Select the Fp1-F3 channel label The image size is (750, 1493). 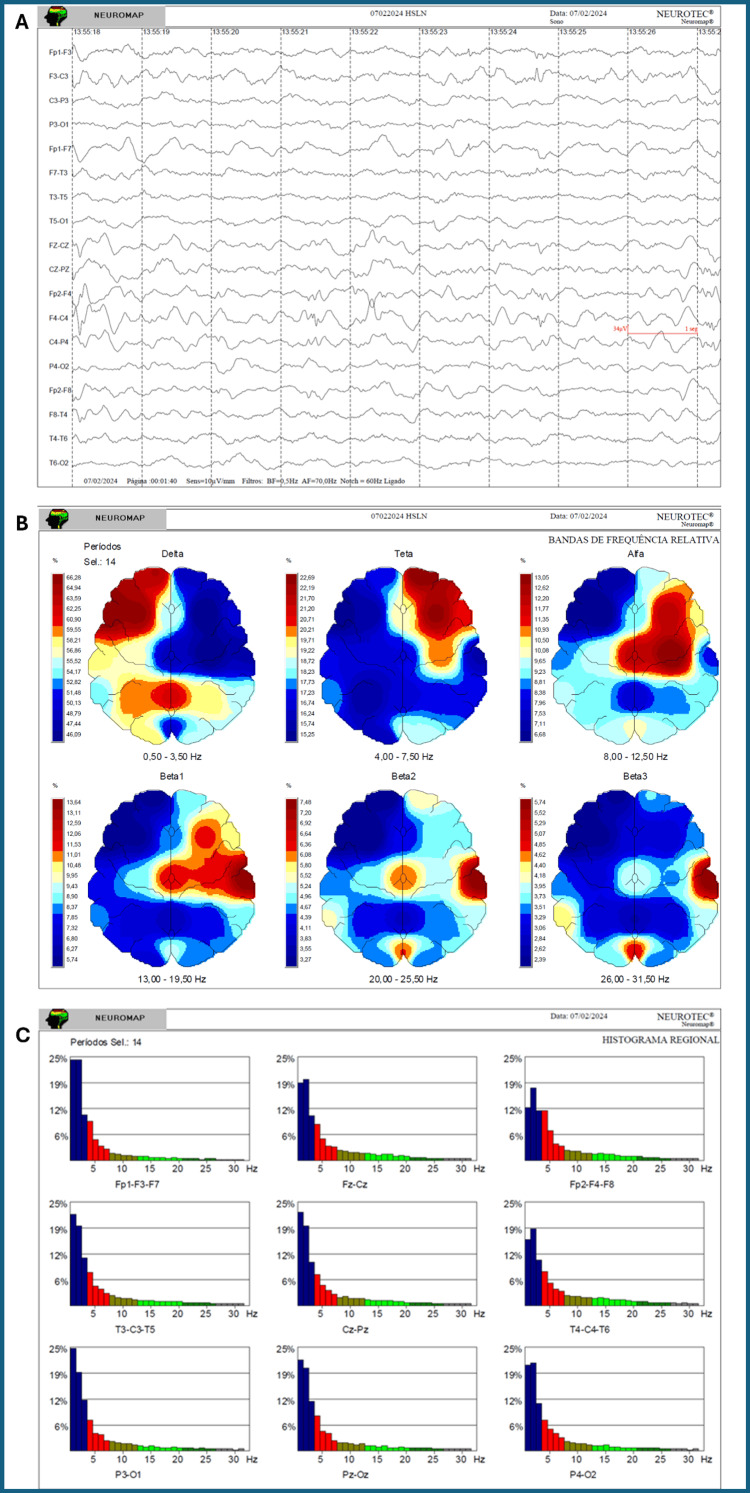59,50
